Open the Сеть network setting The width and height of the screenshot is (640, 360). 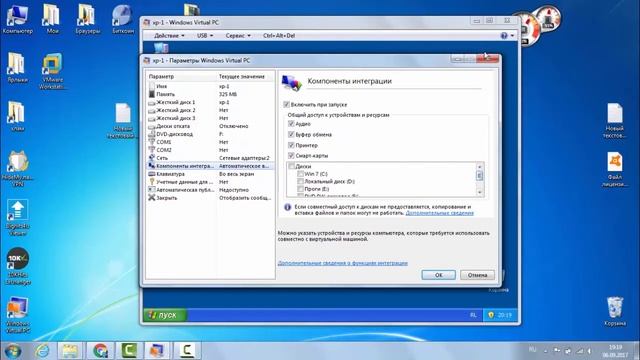(210, 158)
